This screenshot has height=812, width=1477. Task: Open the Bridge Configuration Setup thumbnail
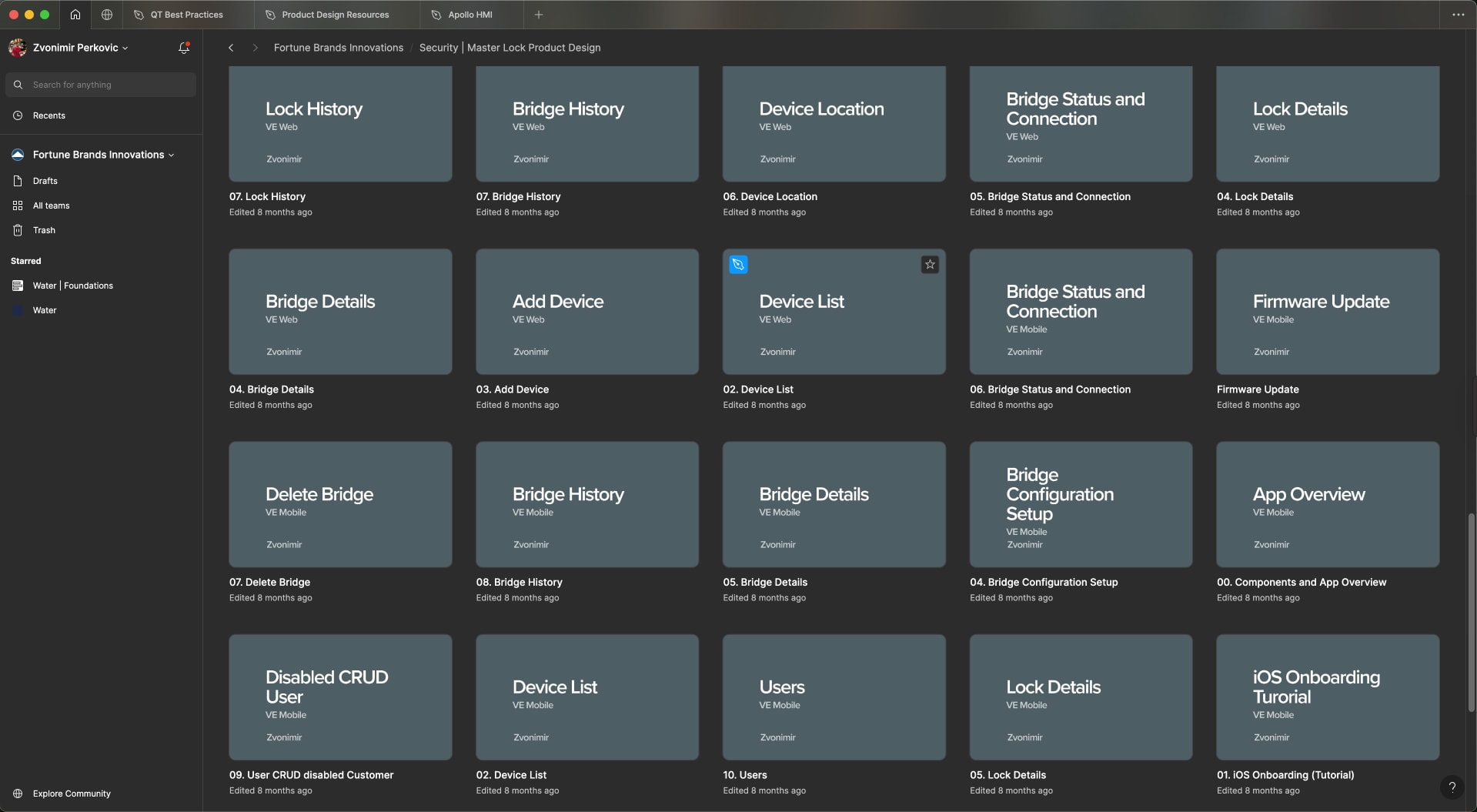pos(1081,504)
